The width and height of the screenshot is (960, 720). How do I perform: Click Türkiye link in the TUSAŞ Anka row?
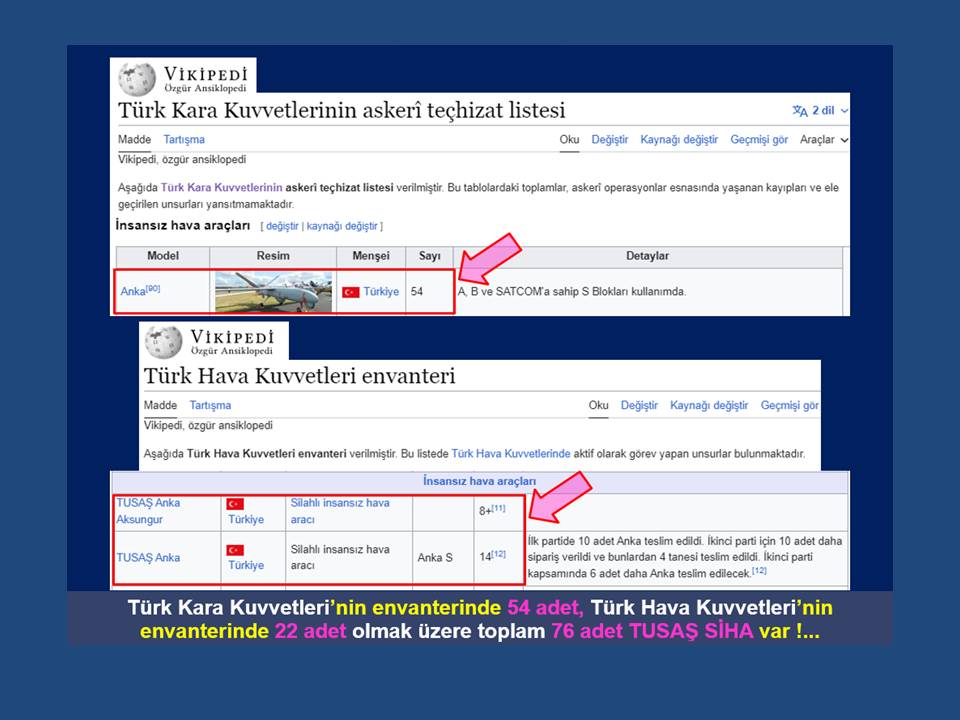point(246,566)
